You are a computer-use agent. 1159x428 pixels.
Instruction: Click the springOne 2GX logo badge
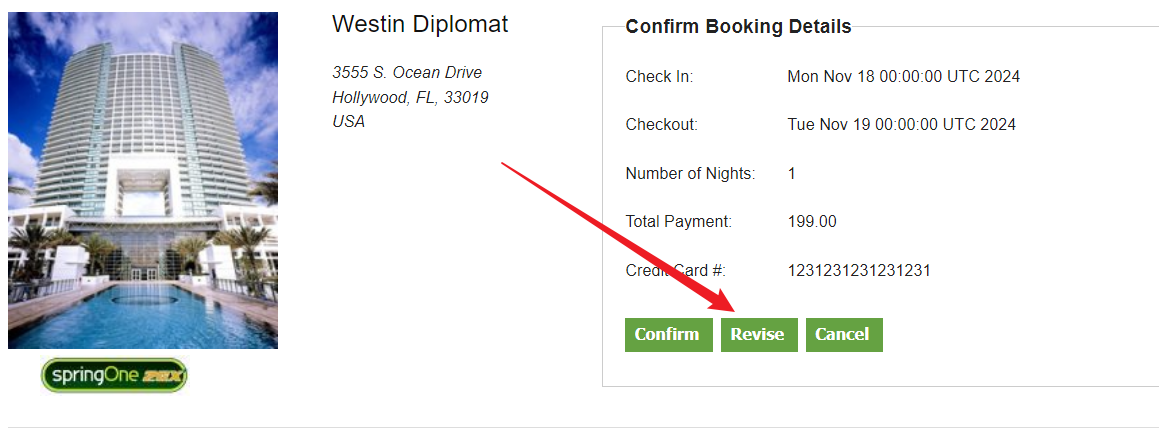pyautogui.click(x=114, y=375)
